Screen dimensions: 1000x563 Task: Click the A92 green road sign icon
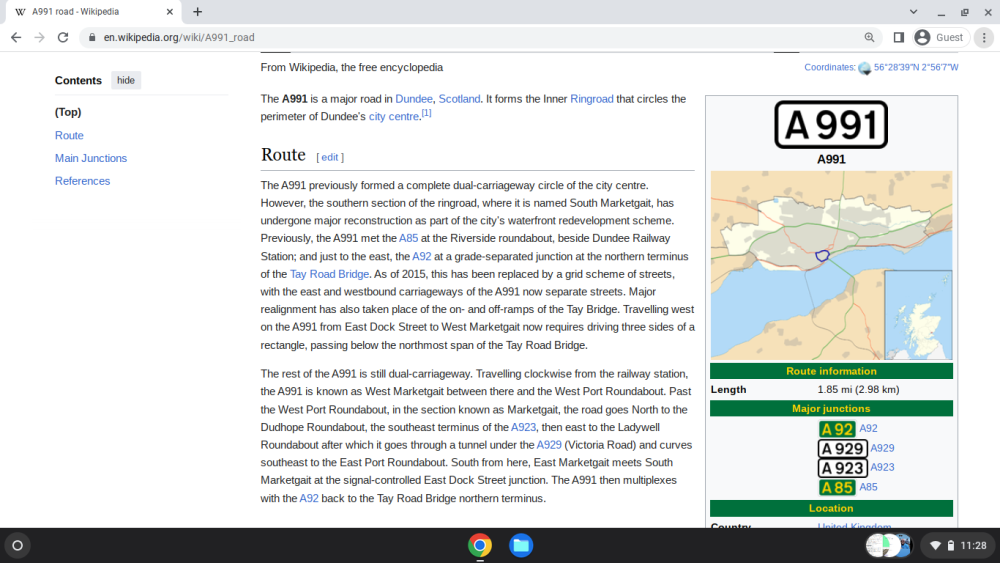coord(837,429)
